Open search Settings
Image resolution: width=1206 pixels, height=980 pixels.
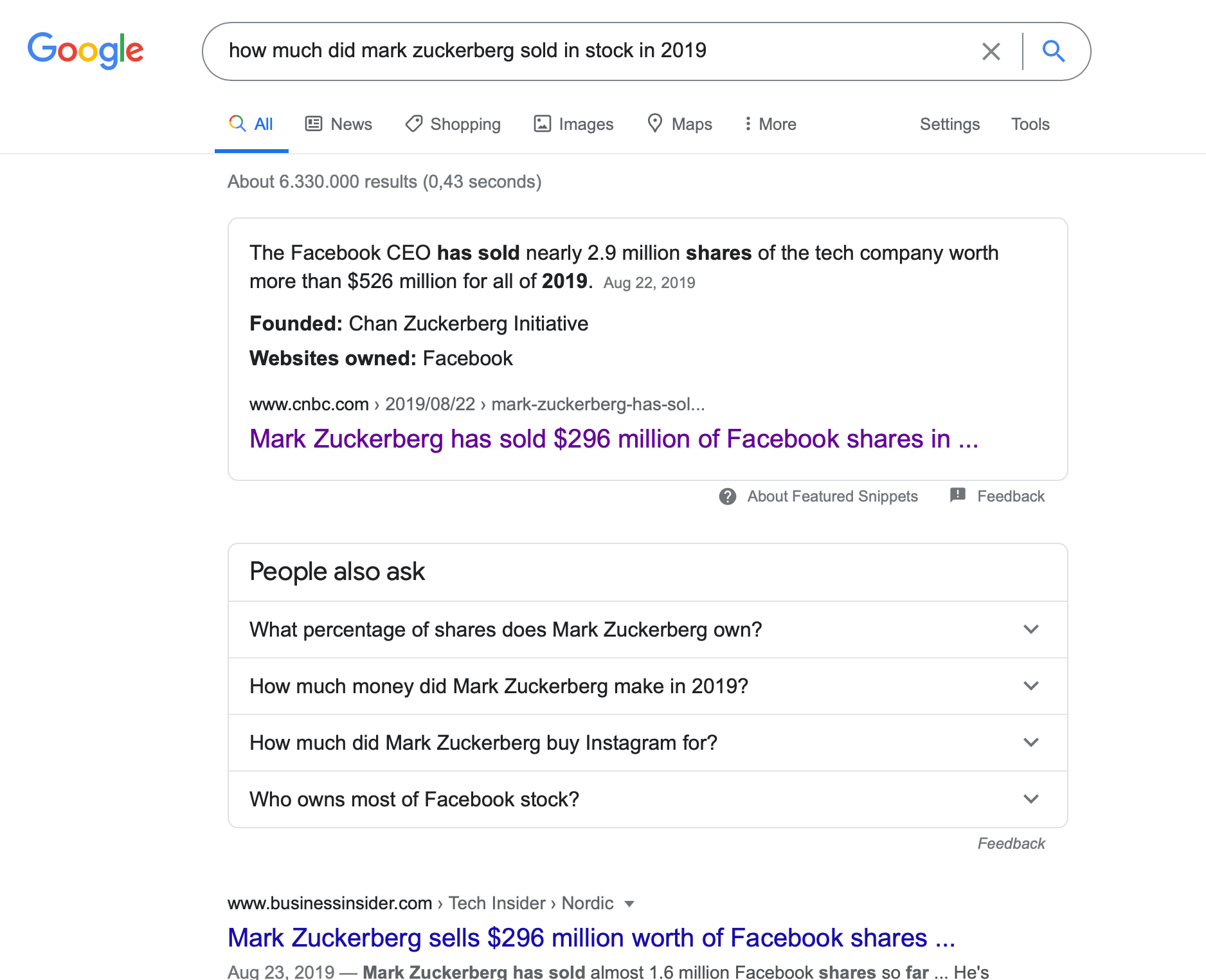point(950,123)
